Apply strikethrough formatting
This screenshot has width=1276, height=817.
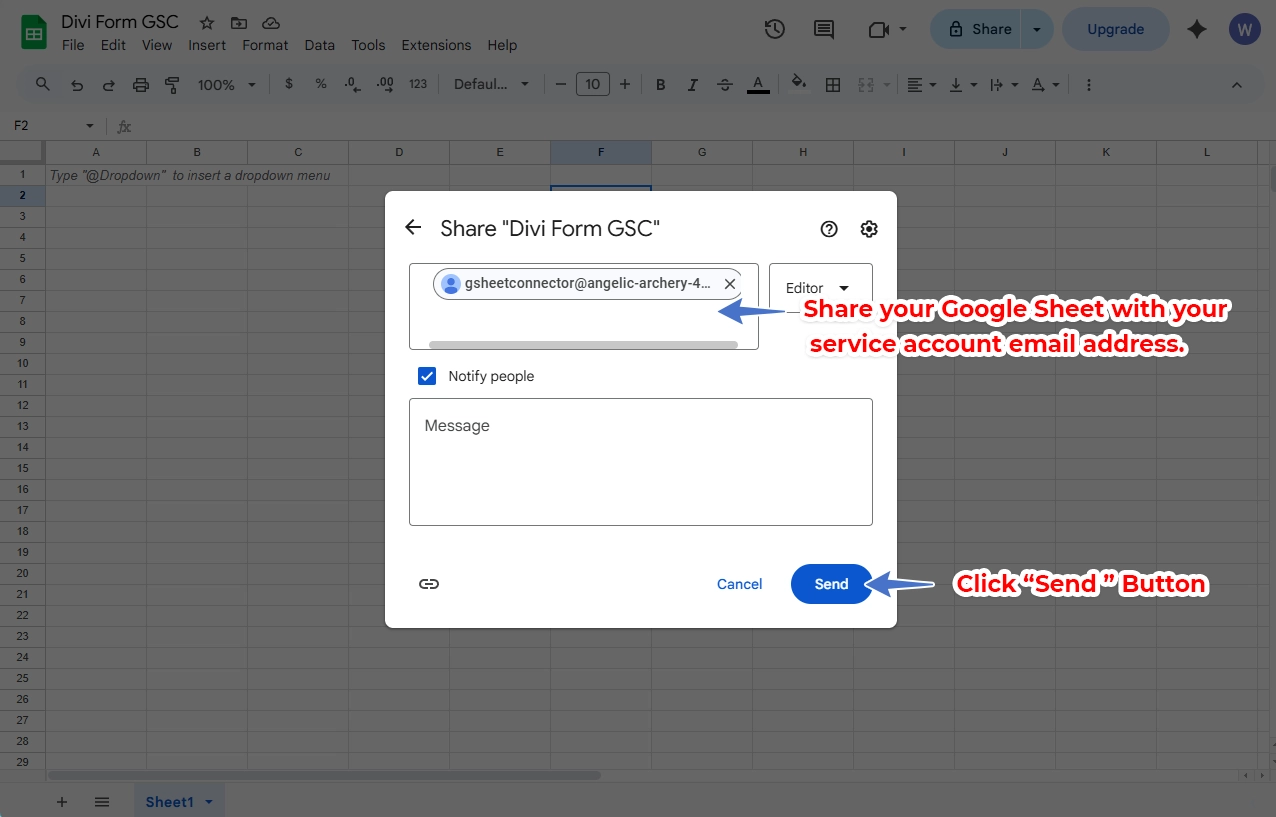coord(724,84)
